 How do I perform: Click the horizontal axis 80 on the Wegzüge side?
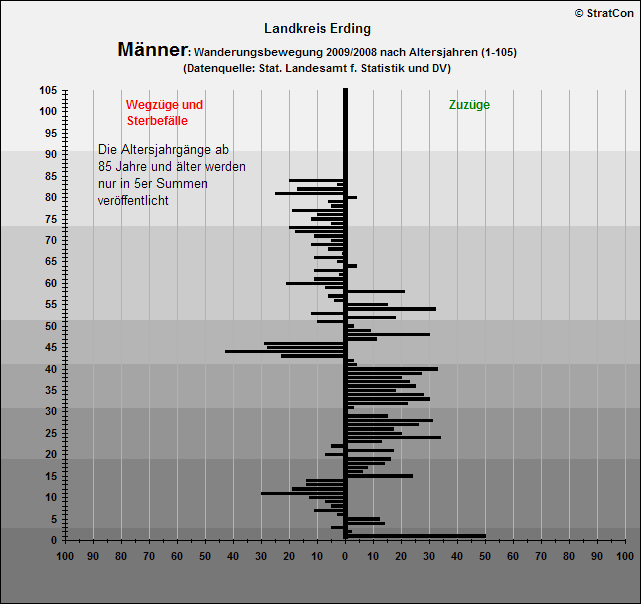121,556
